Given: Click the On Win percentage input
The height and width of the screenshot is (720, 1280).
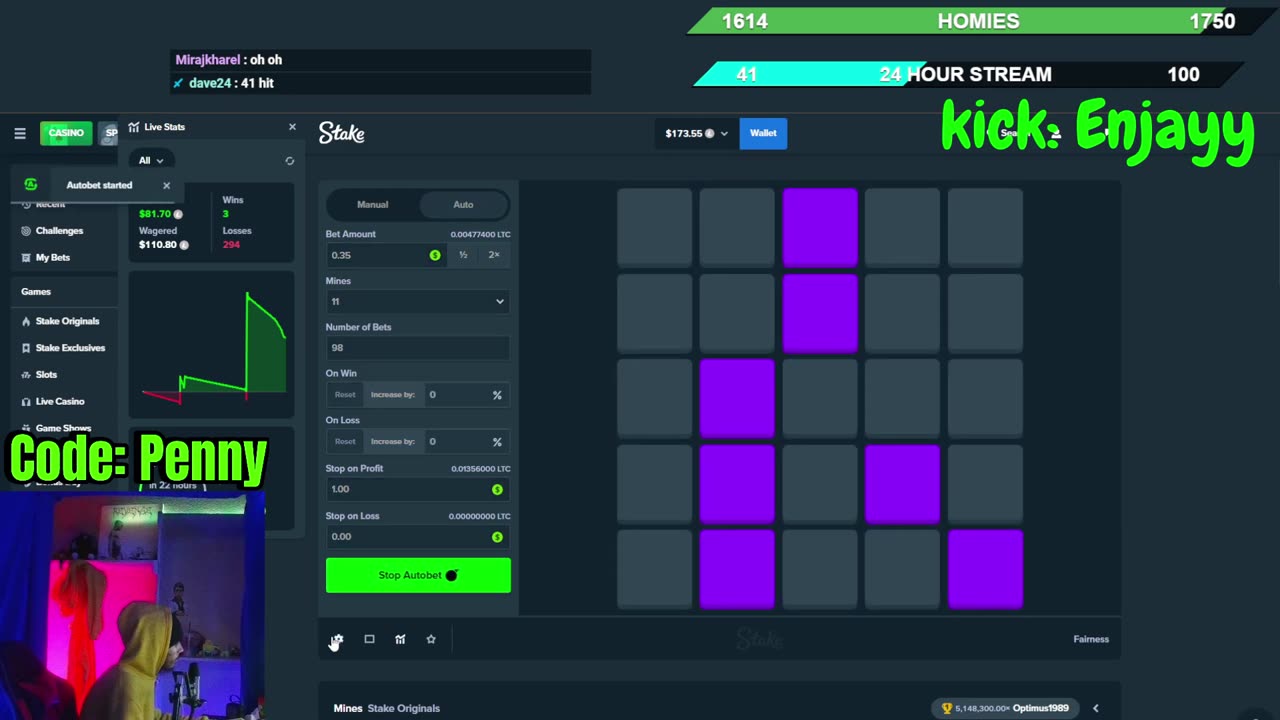Looking at the screenshot, I should point(466,395).
